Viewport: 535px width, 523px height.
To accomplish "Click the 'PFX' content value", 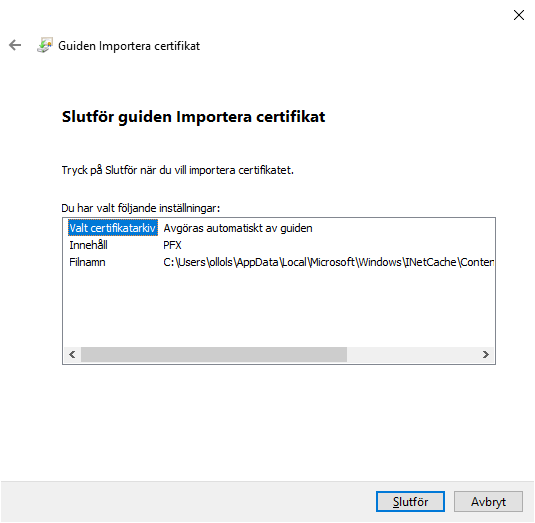I will point(172,245).
